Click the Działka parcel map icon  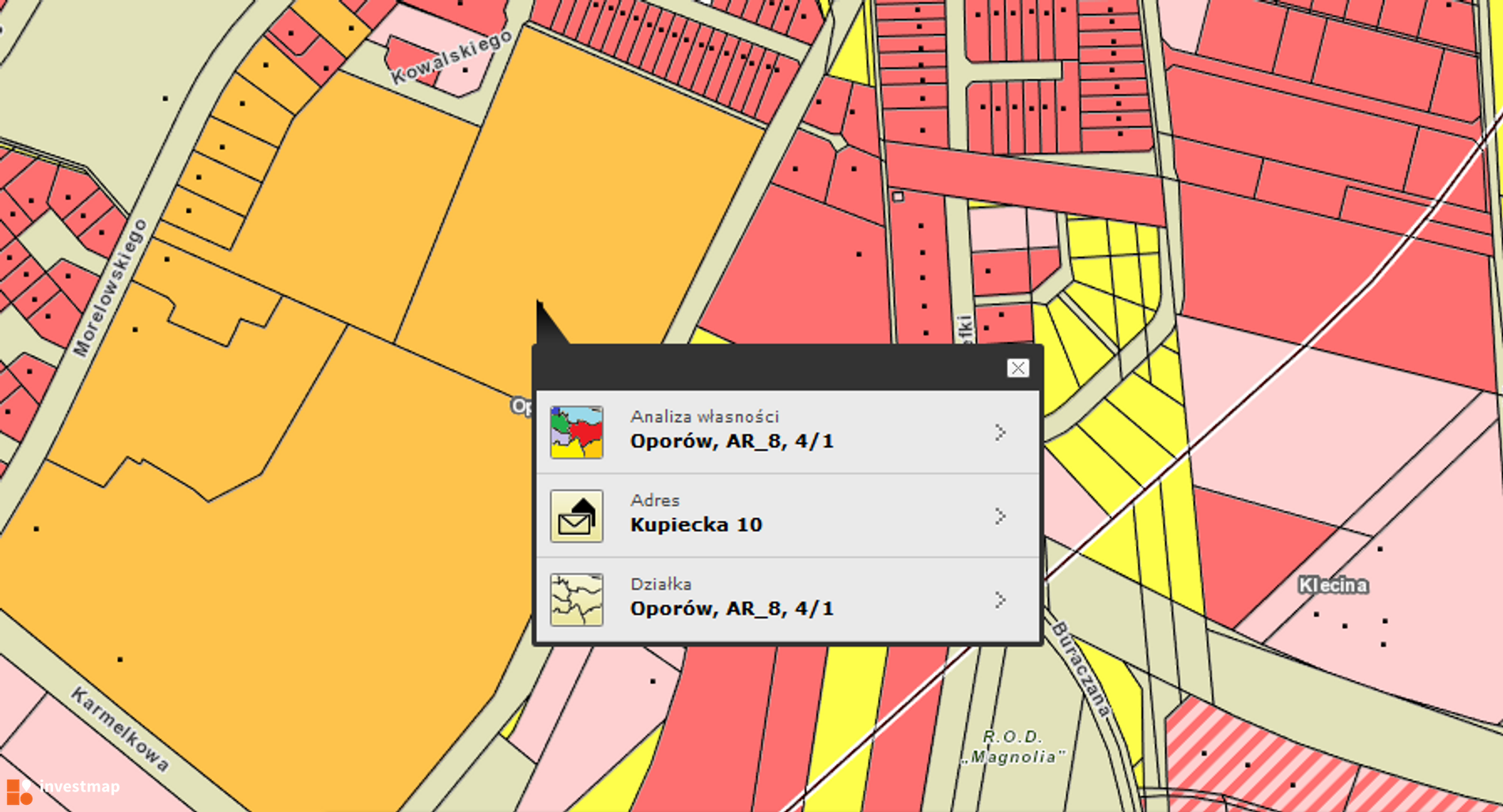[576, 600]
